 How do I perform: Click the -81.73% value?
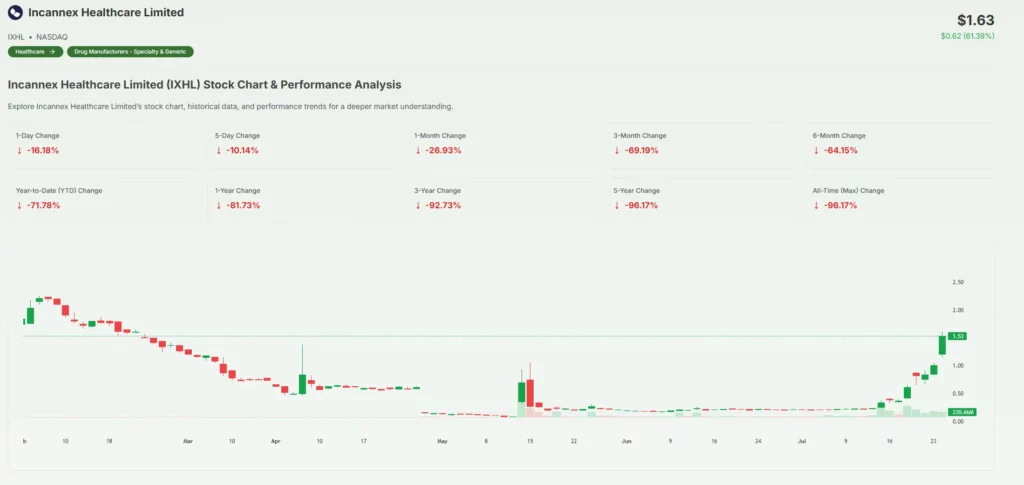tap(243, 206)
